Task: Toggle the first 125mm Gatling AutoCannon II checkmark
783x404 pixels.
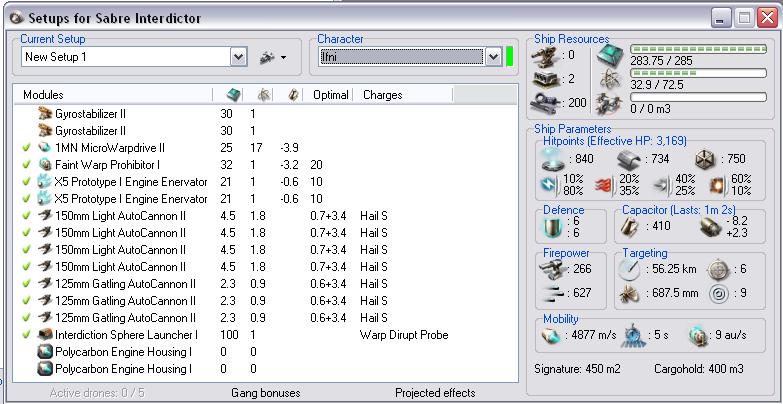Action: [x=27, y=284]
